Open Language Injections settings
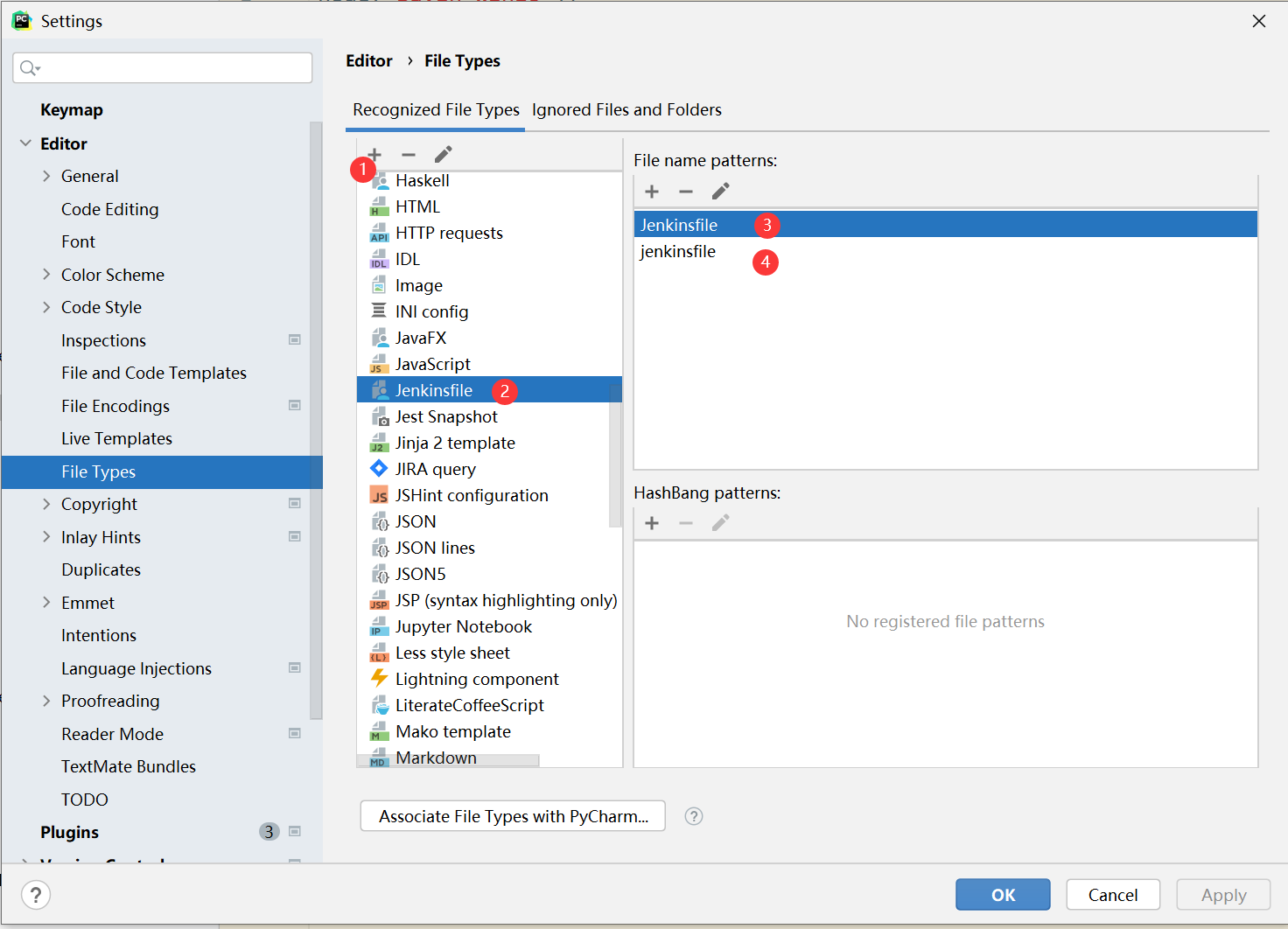 pyautogui.click(x=136, y=668)
